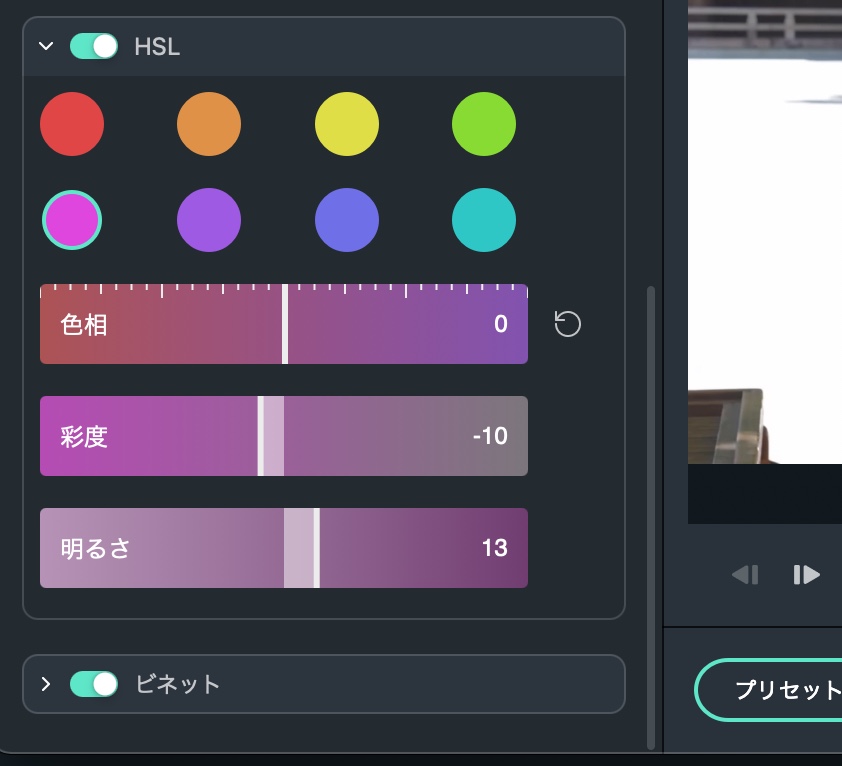Image resolution: width=842 pixels, height=766 pixels.
Task: Collapse the HSL section chevron
Action: point(46,46)
